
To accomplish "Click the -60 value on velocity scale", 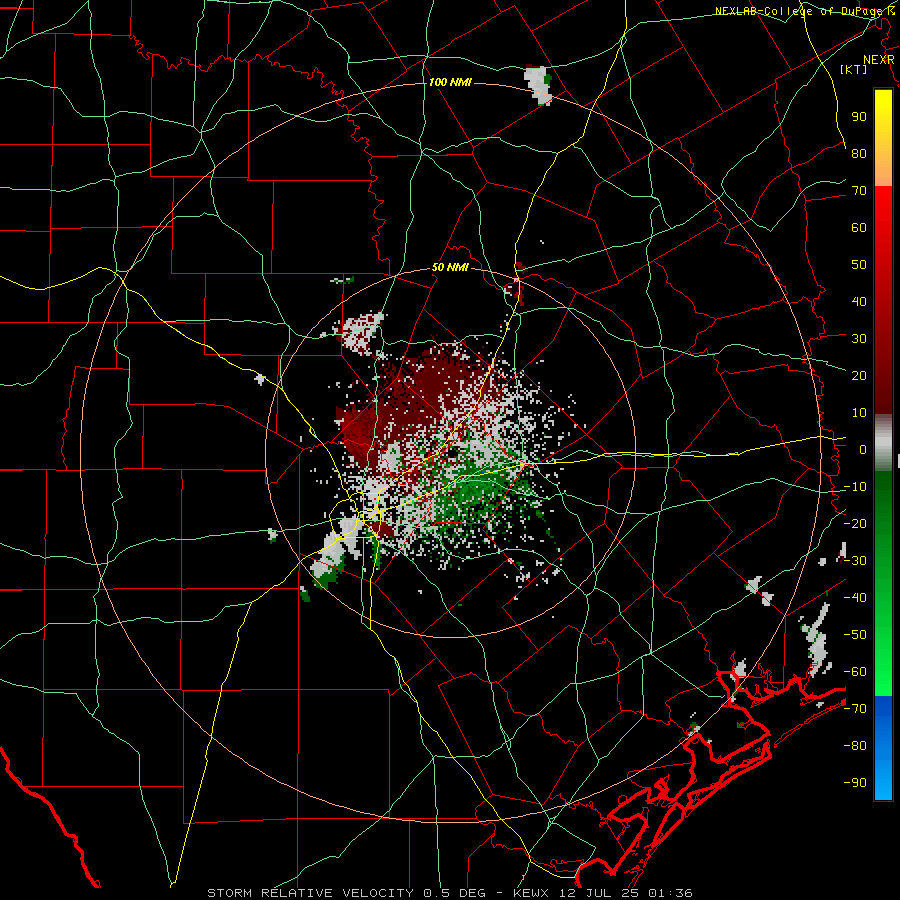I will point(855,672).
